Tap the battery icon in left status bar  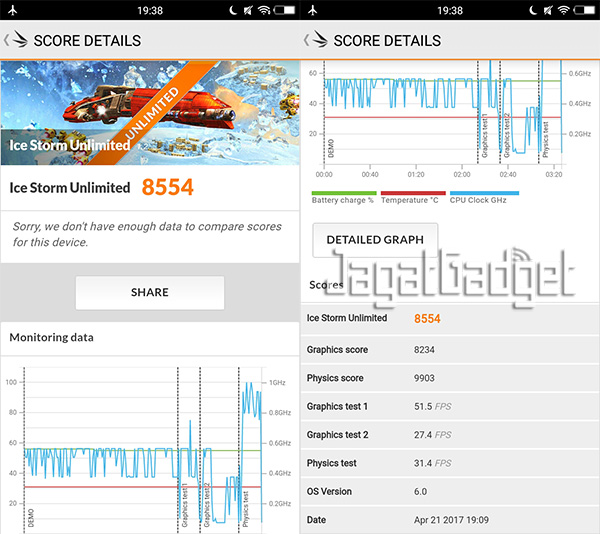pos(285,10)
